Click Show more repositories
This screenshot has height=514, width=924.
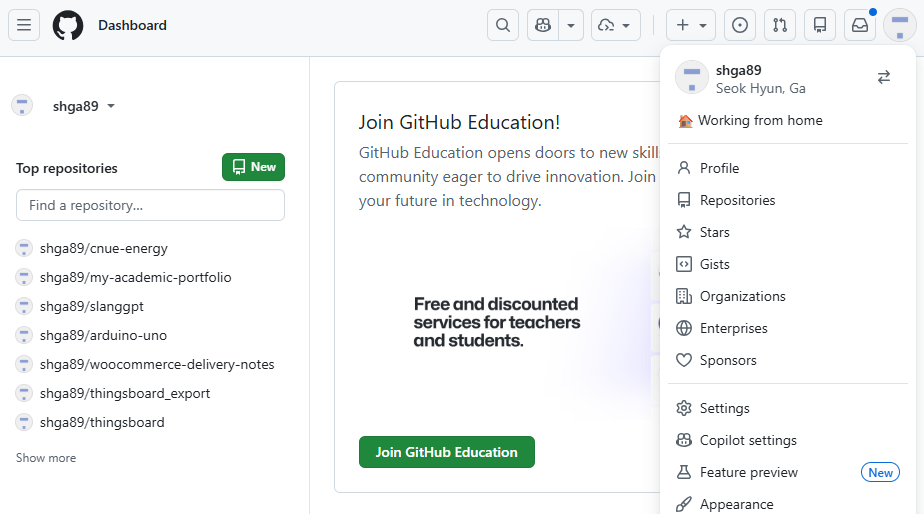46,457
